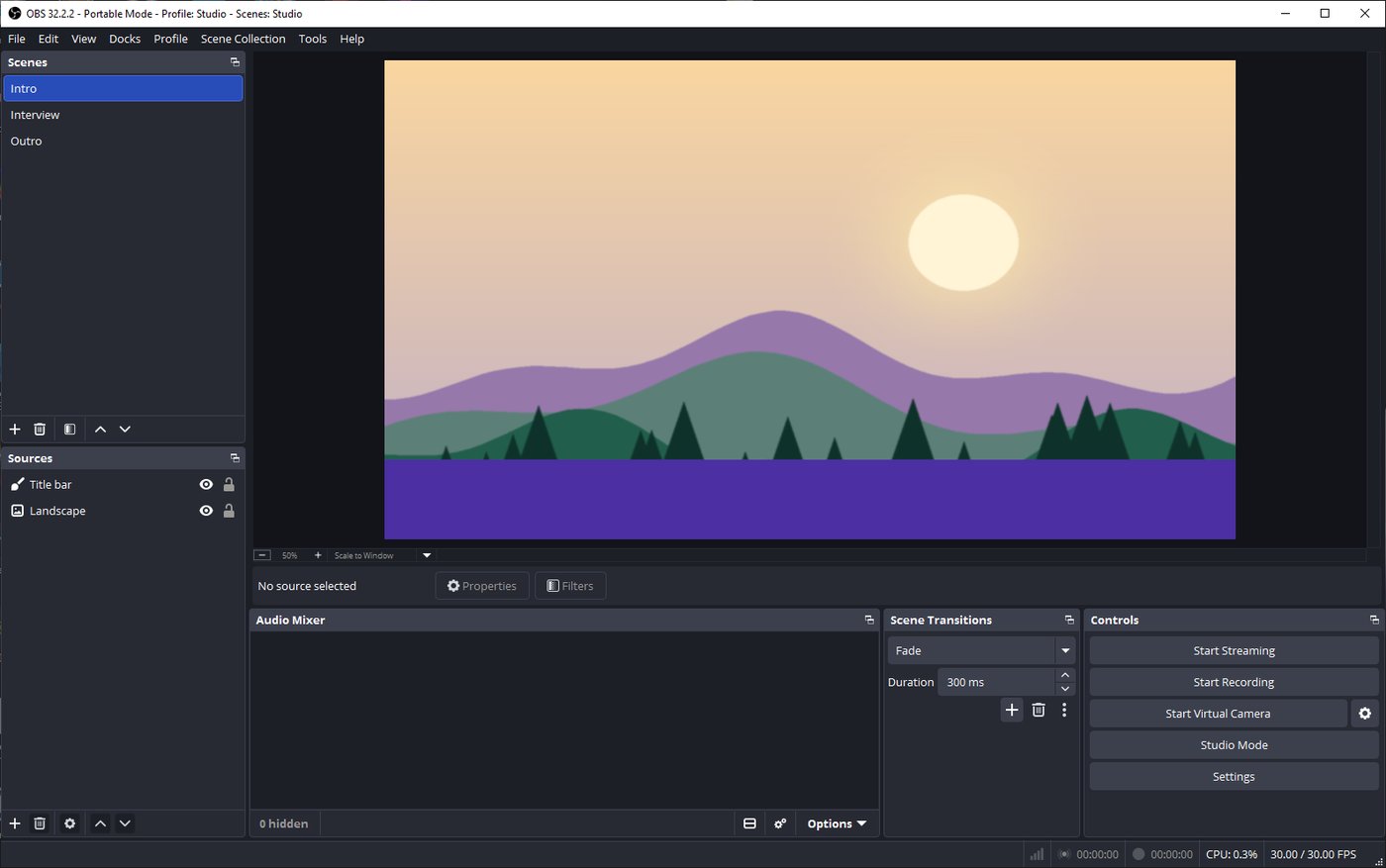Screen dimensions: 1386x868
Task: Toggle Studio Mode
Action: [x=1234, y=745]
